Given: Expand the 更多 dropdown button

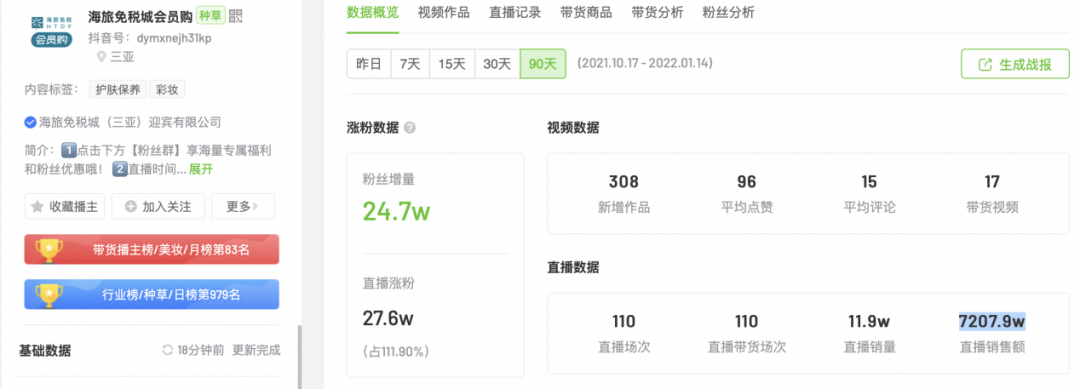Looking at the screenshot, I should tap(242, 206).
